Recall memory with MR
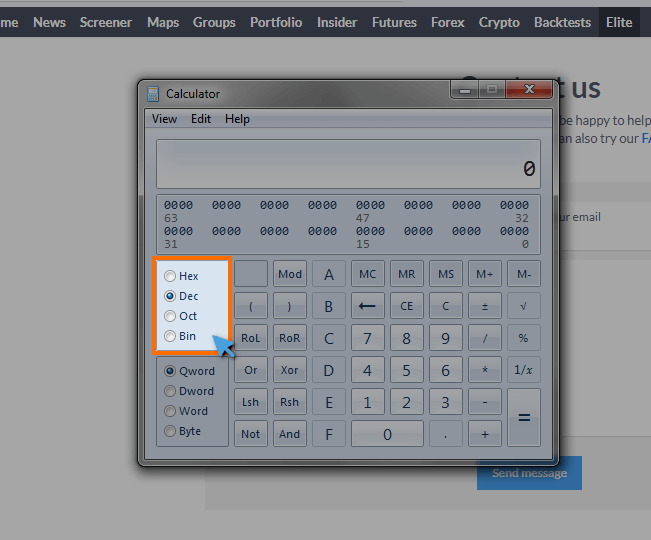Image resolution: width=651 pixels, height=540 pixels. [407, 274]
